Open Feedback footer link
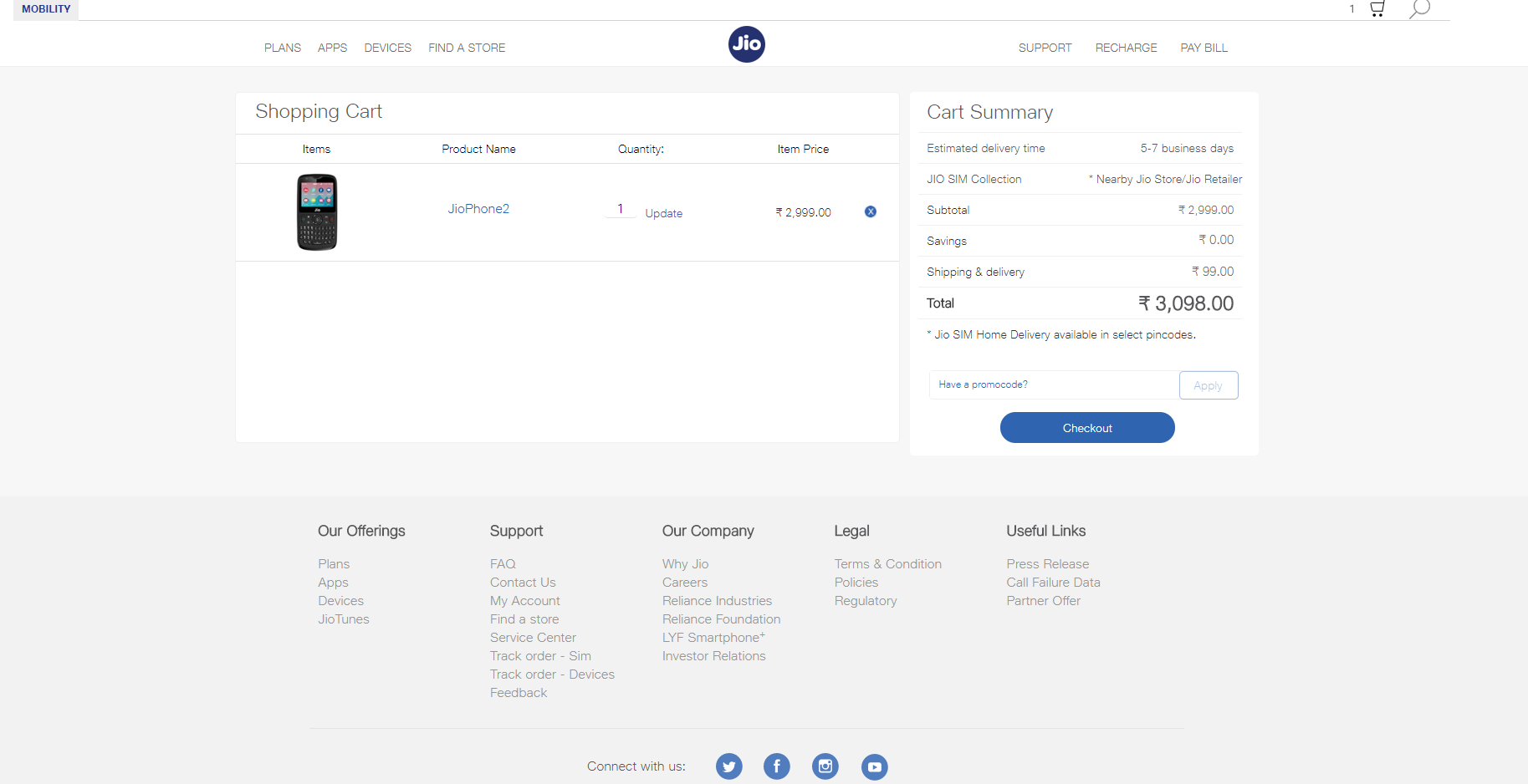Screen dimensions: 1528x784 pos(519,693)
